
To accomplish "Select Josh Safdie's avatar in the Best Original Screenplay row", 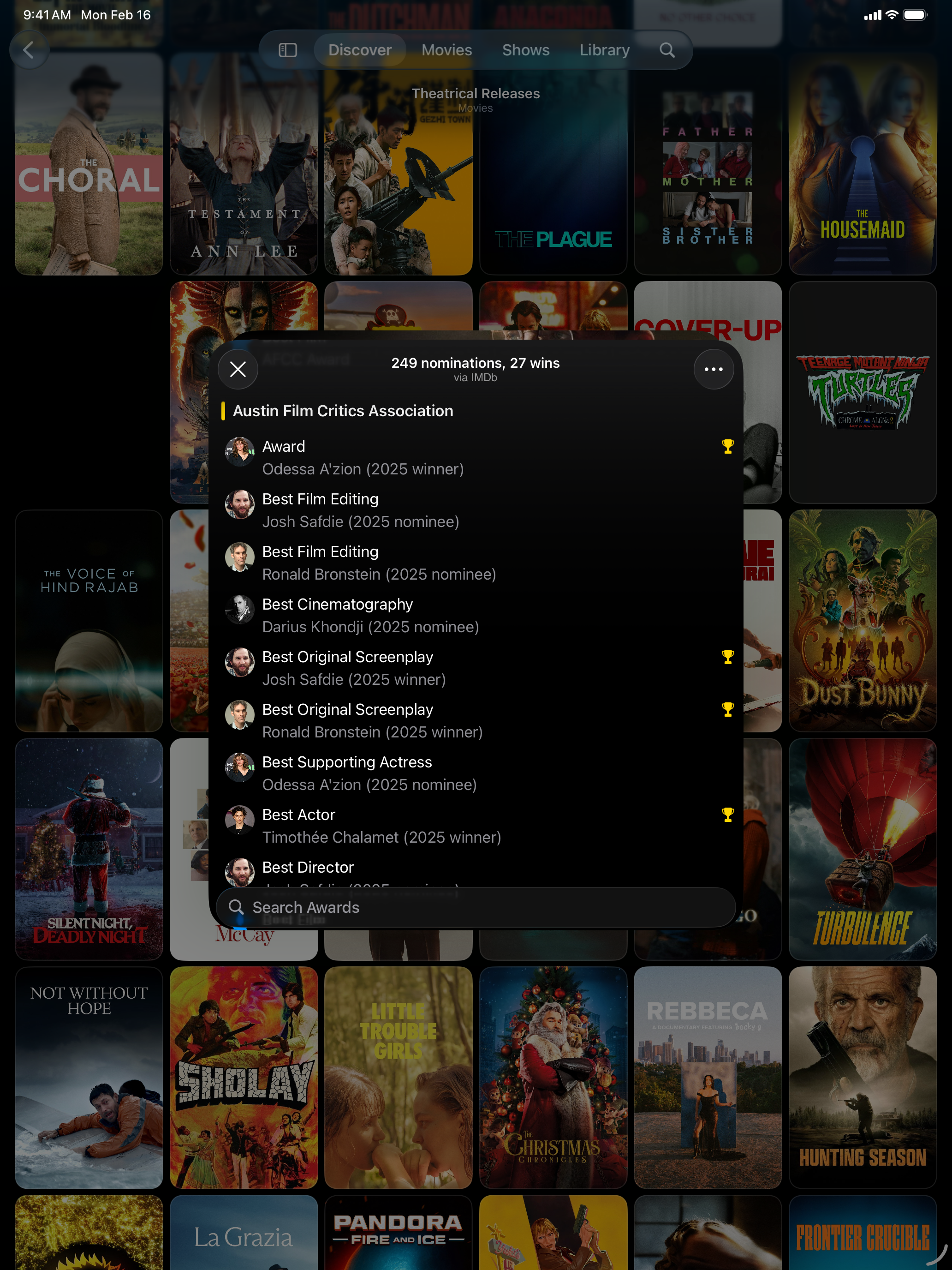I will click(240, 663).
